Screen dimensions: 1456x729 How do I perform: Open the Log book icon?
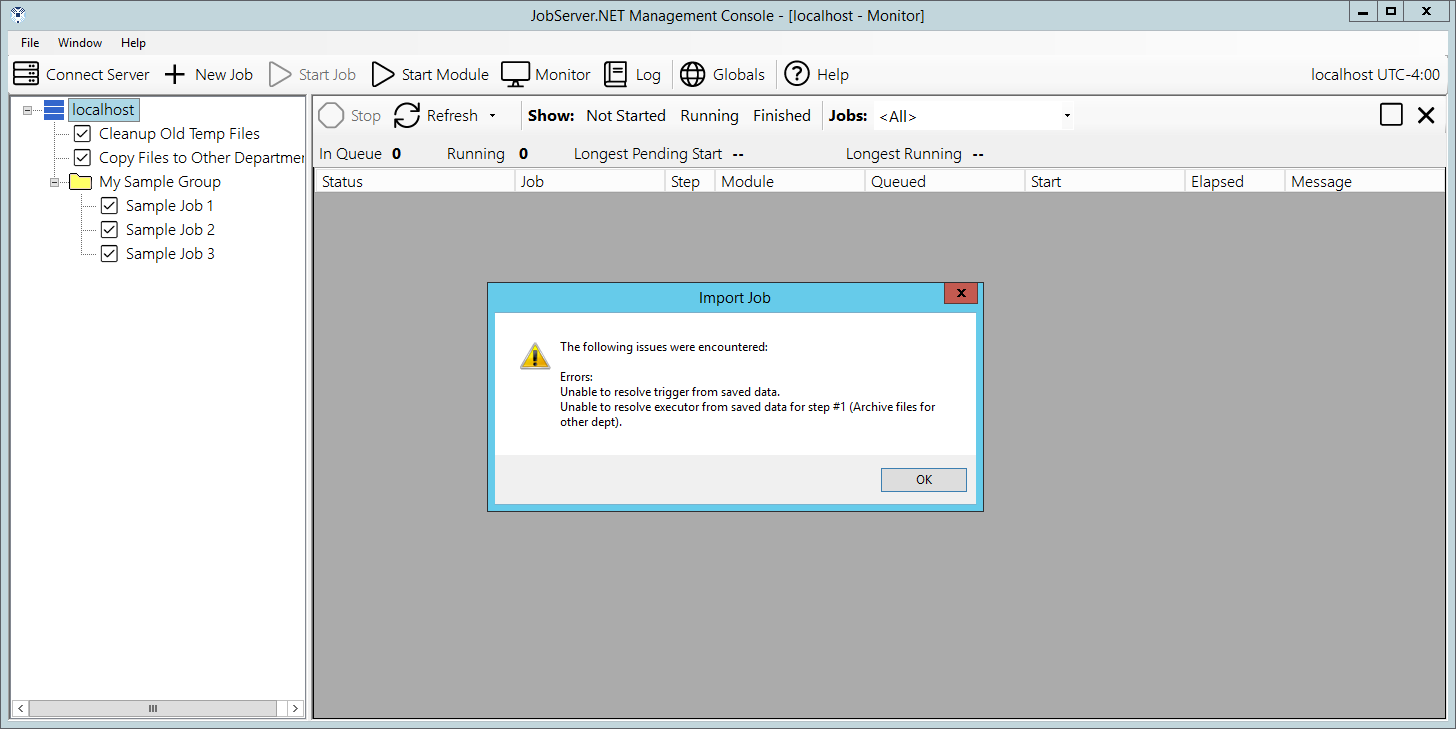(x=616, y=74)
